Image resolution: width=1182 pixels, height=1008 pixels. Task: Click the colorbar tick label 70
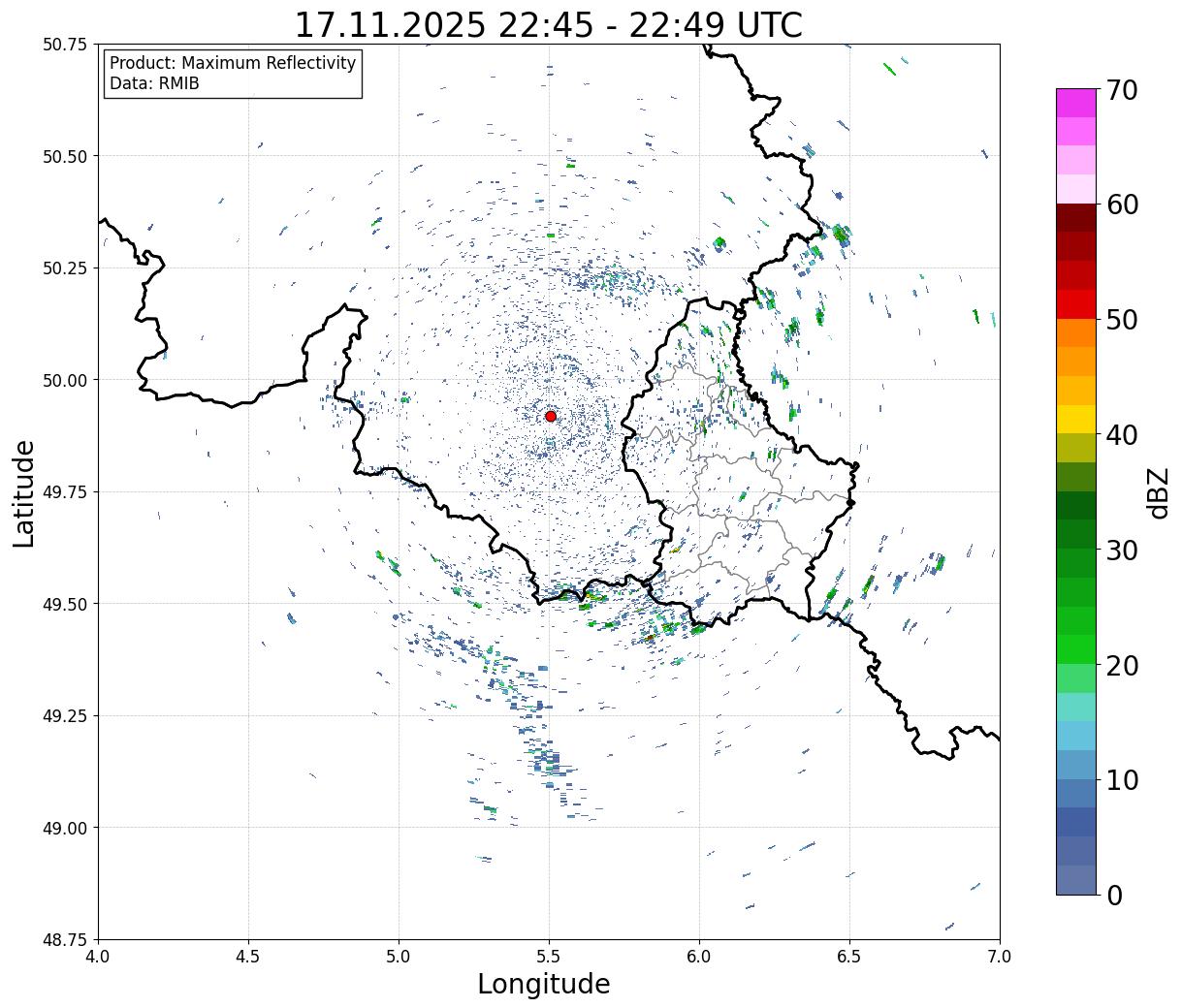pos(1121,90)
